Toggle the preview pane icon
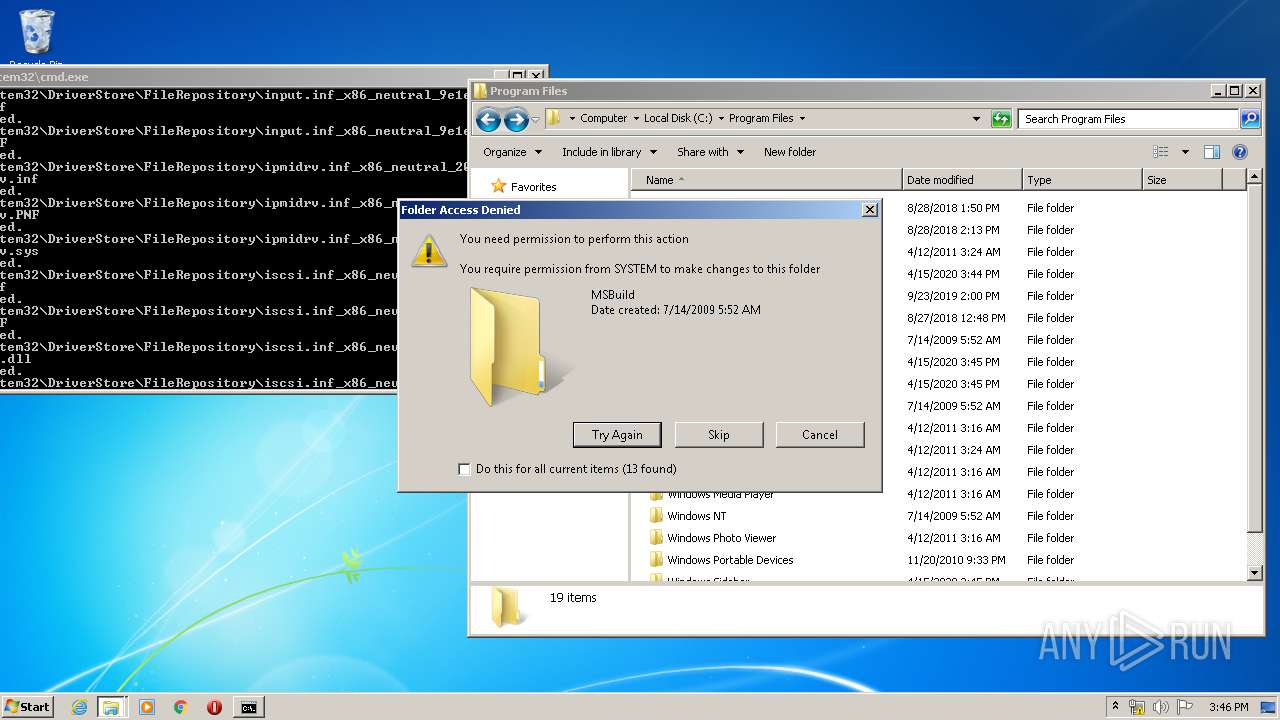The height and width of the screenshot is (720, 1280). pyautogui.click(x=1211, y=152)
